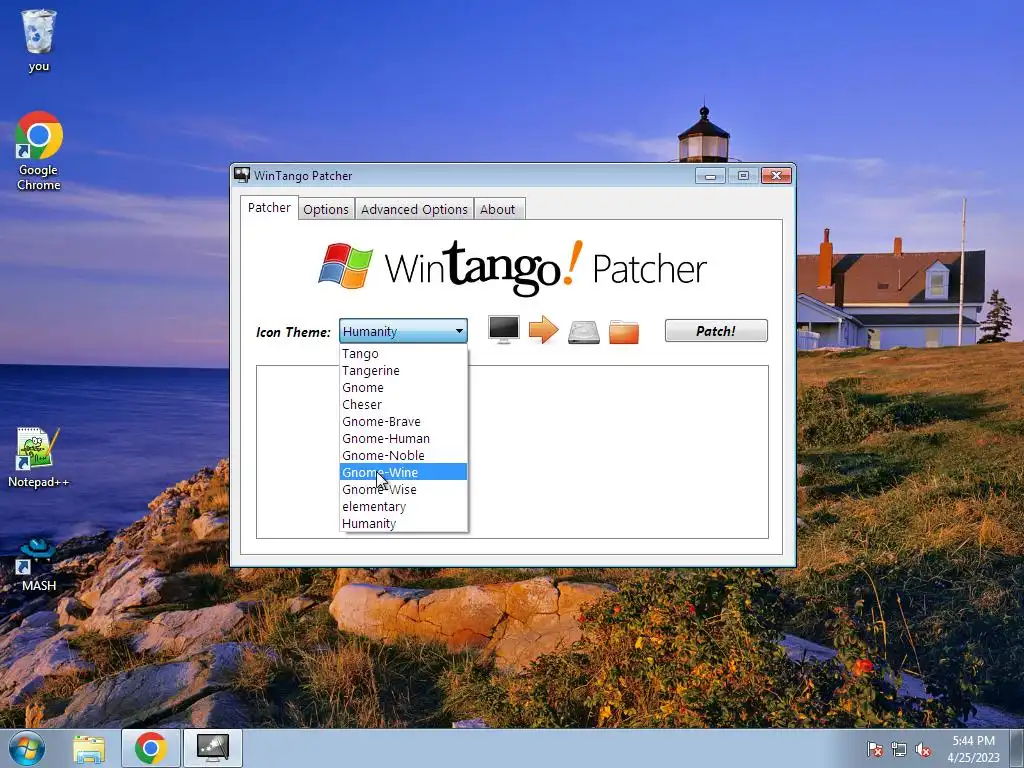
Task: Minimize the WinTango Patcher window
Action: [x=710, y=176]
